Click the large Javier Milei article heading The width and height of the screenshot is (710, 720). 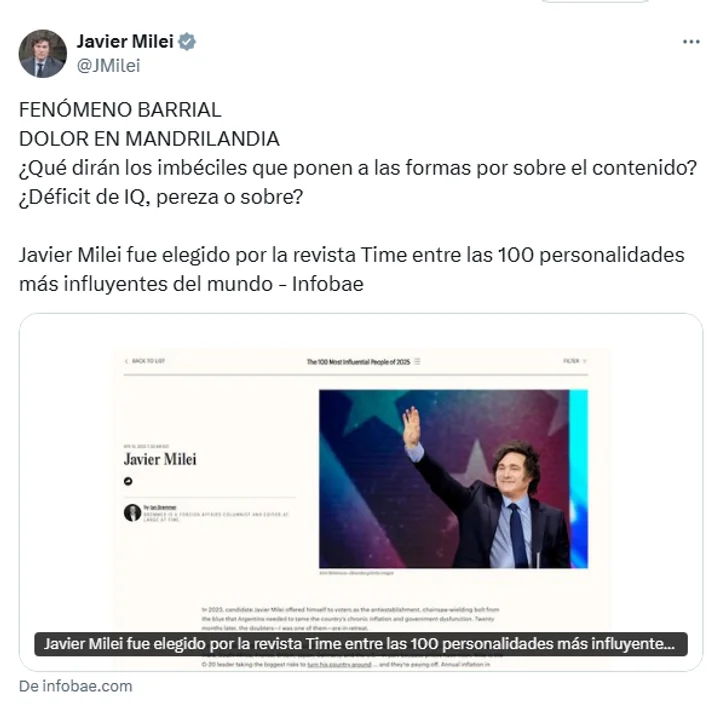click(x=160, y=459)
